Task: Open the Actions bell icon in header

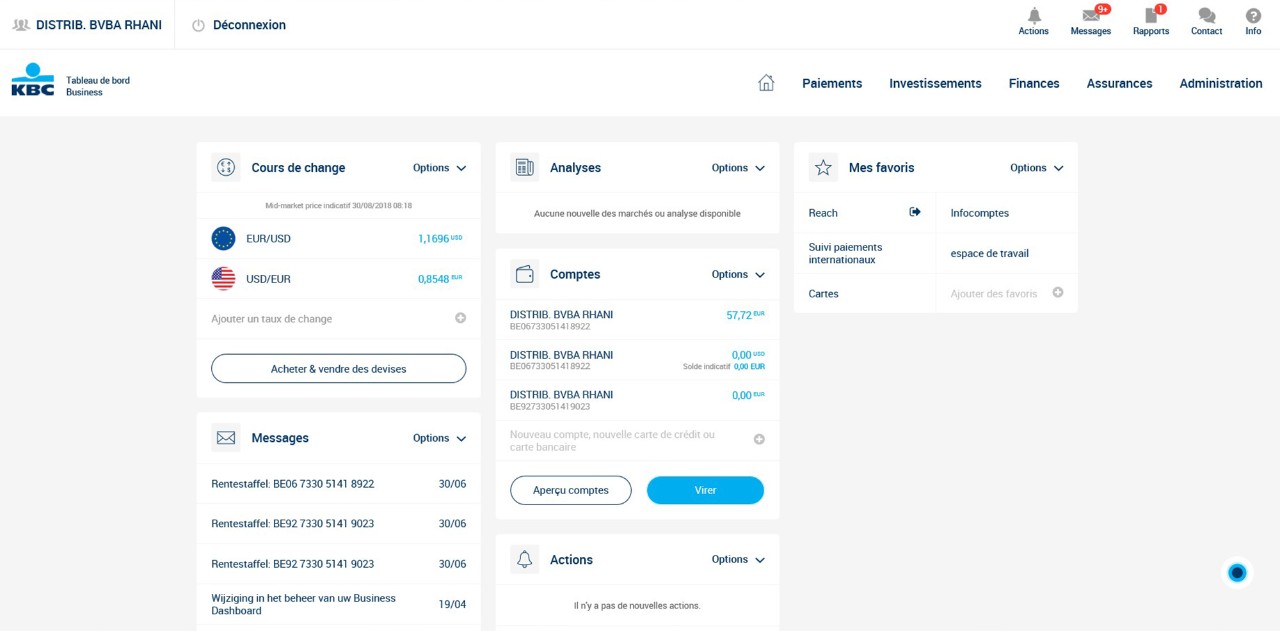Action: coord(1034,16)
